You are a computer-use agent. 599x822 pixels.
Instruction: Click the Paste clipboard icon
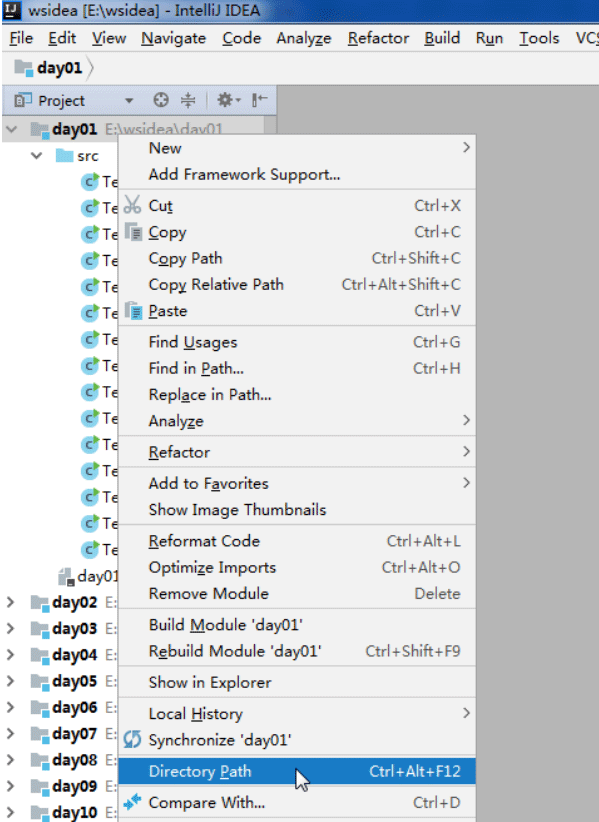pos(134,310)
